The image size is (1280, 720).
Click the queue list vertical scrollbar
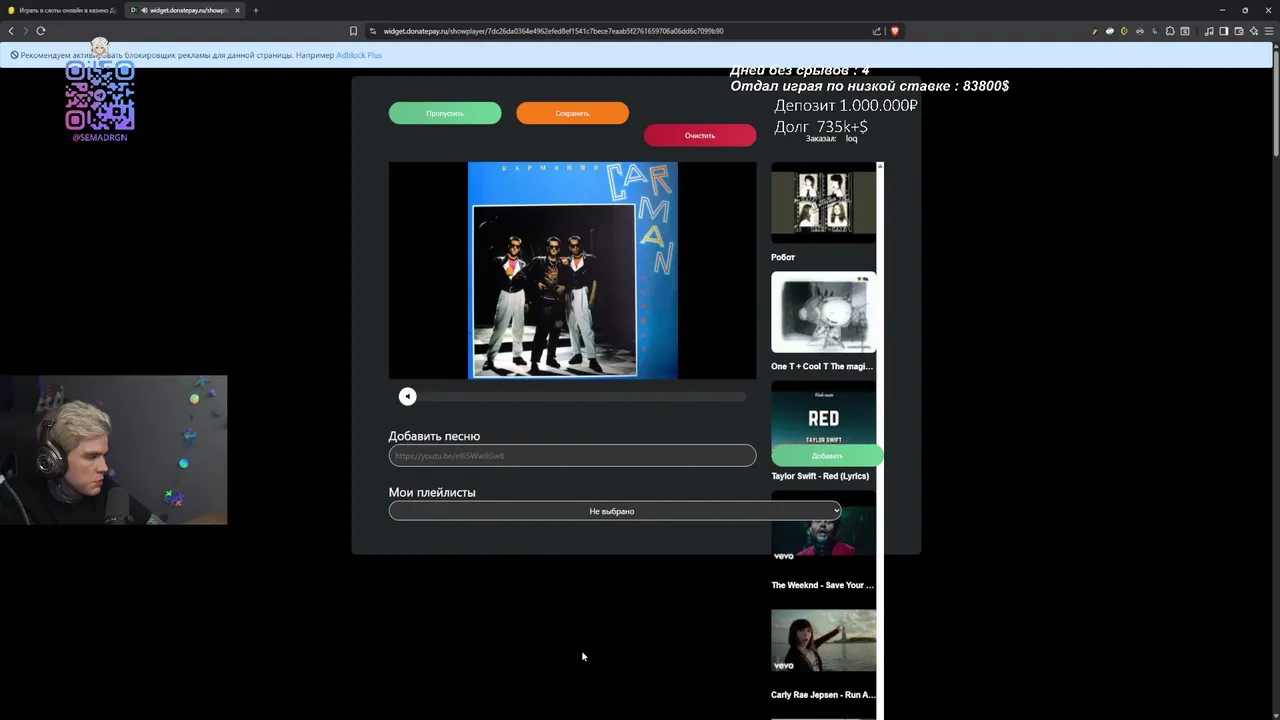click(x=880, y=440)
